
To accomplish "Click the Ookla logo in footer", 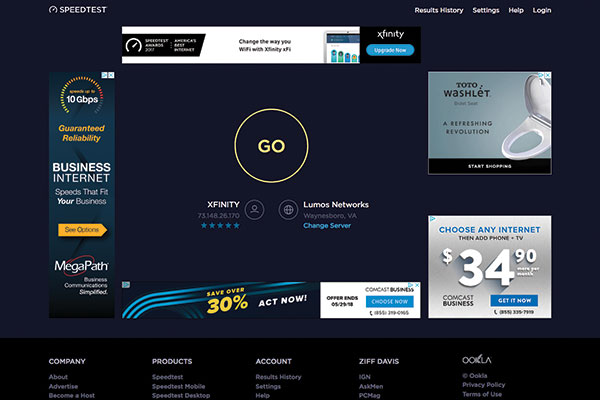I will [x=476, y=360].
